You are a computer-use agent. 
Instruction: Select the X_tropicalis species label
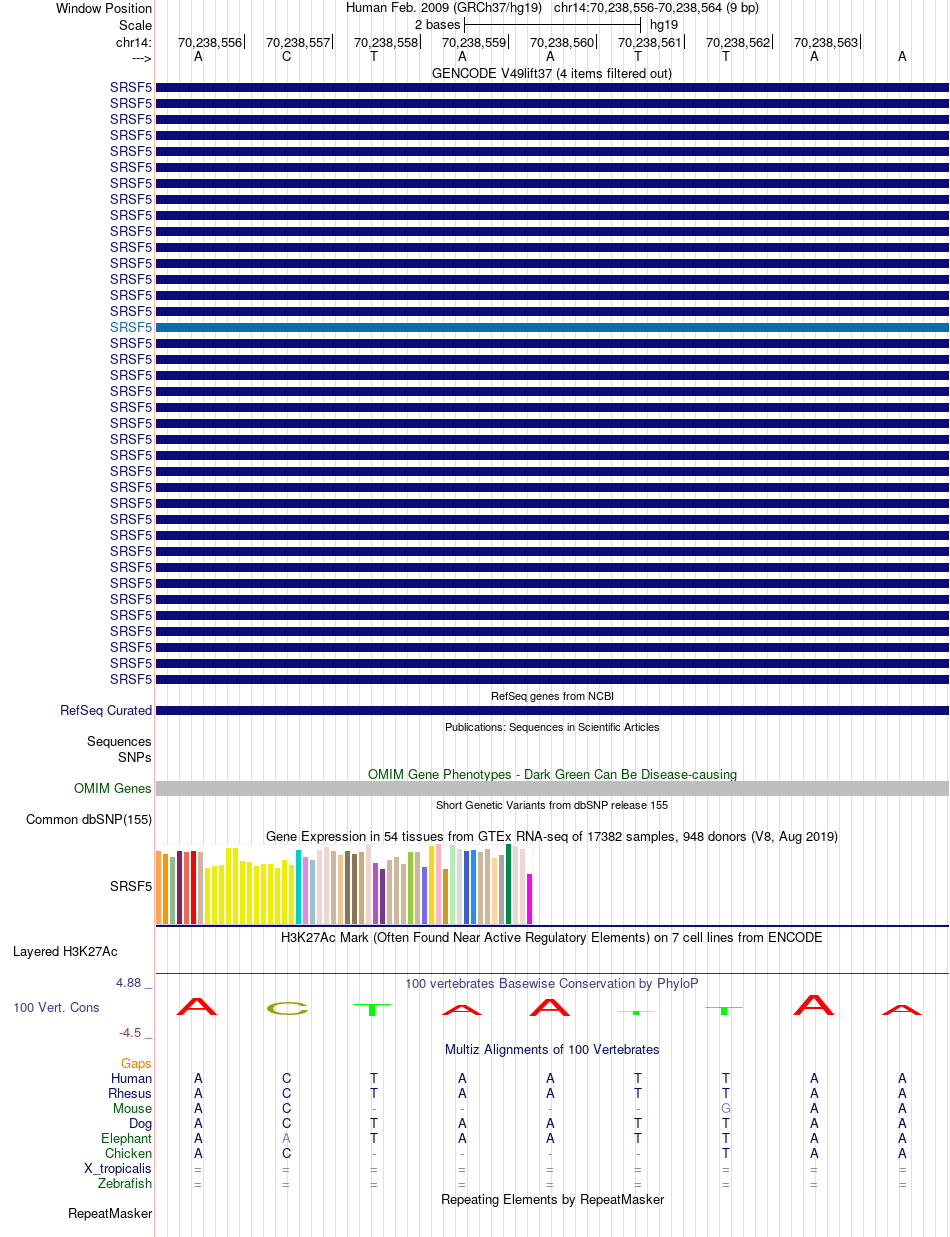[x=118, y=1168]
